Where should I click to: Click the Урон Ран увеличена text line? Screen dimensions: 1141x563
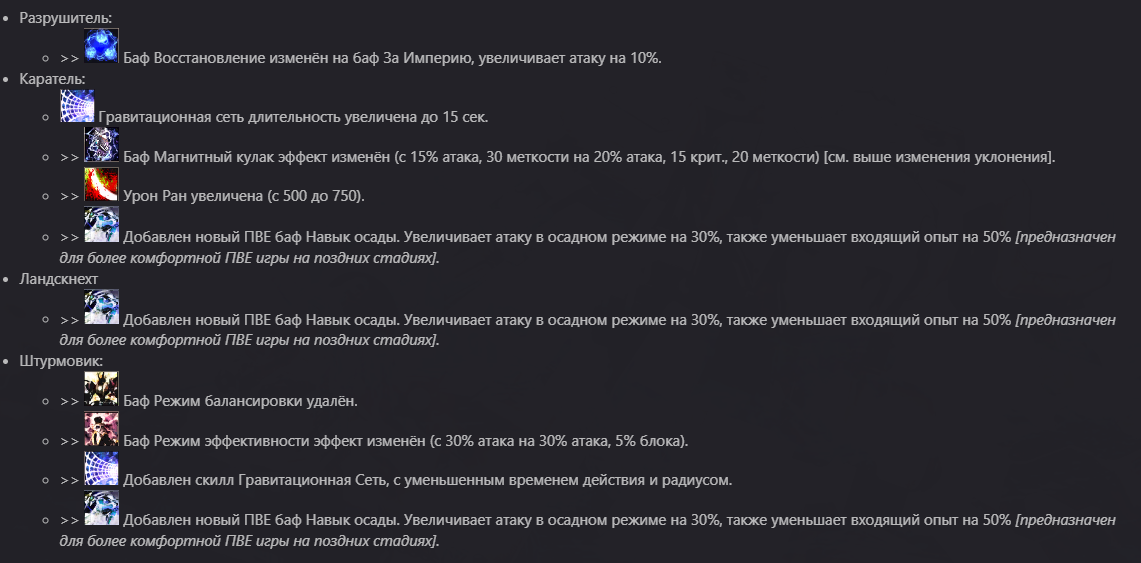point(243,196)
